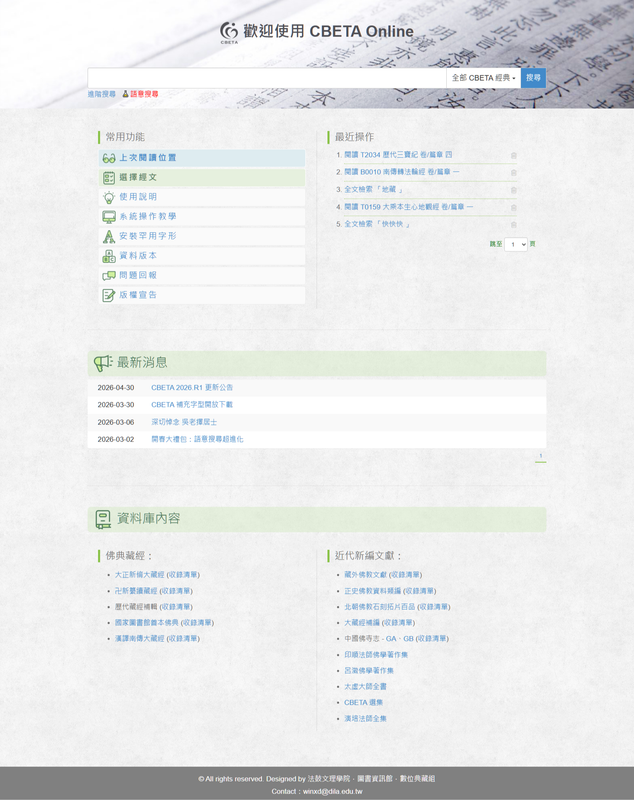This screenshot has width=634, height=800.
Task: Open the 正史佛教資料類編 collection link
Action: (372, 591)
